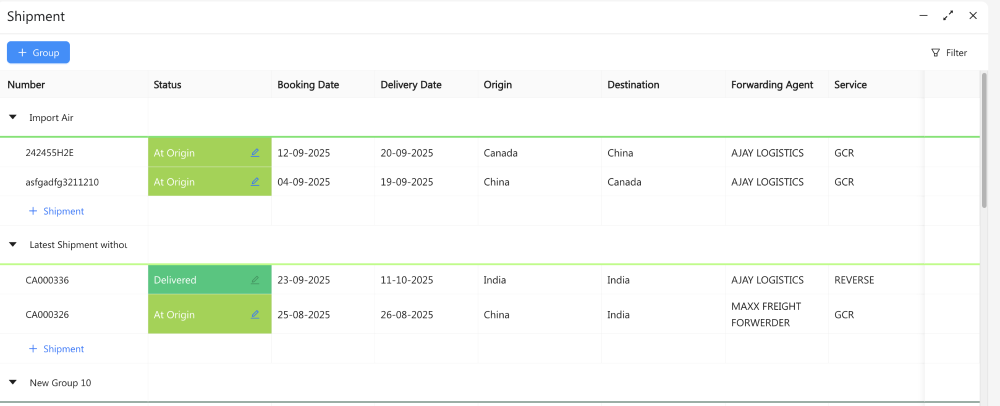This screenshot has height=406, width=1000.
Task: Click the Delivery Date column header
Action: [x=411, y=85]
